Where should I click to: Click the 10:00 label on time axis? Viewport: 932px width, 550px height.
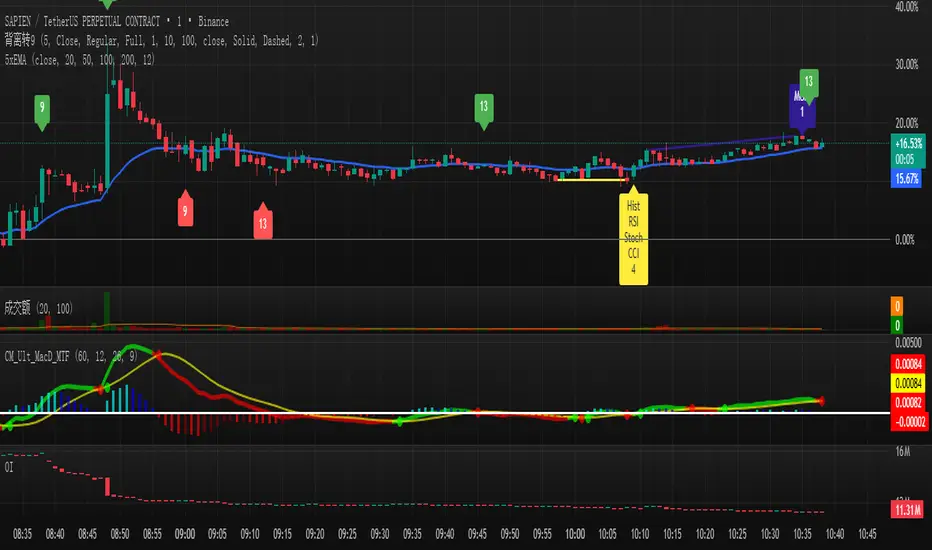(x=576, y=530)
